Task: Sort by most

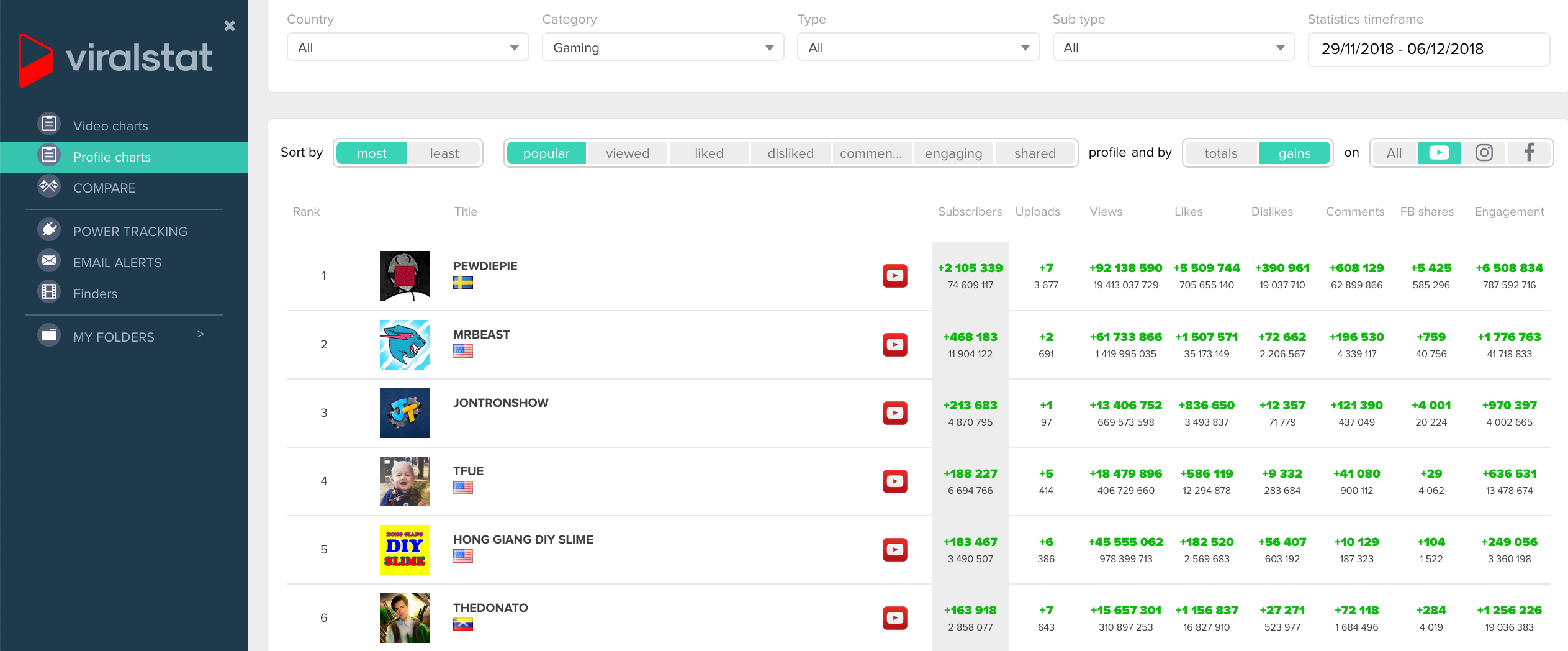Action: pos(372,153)
